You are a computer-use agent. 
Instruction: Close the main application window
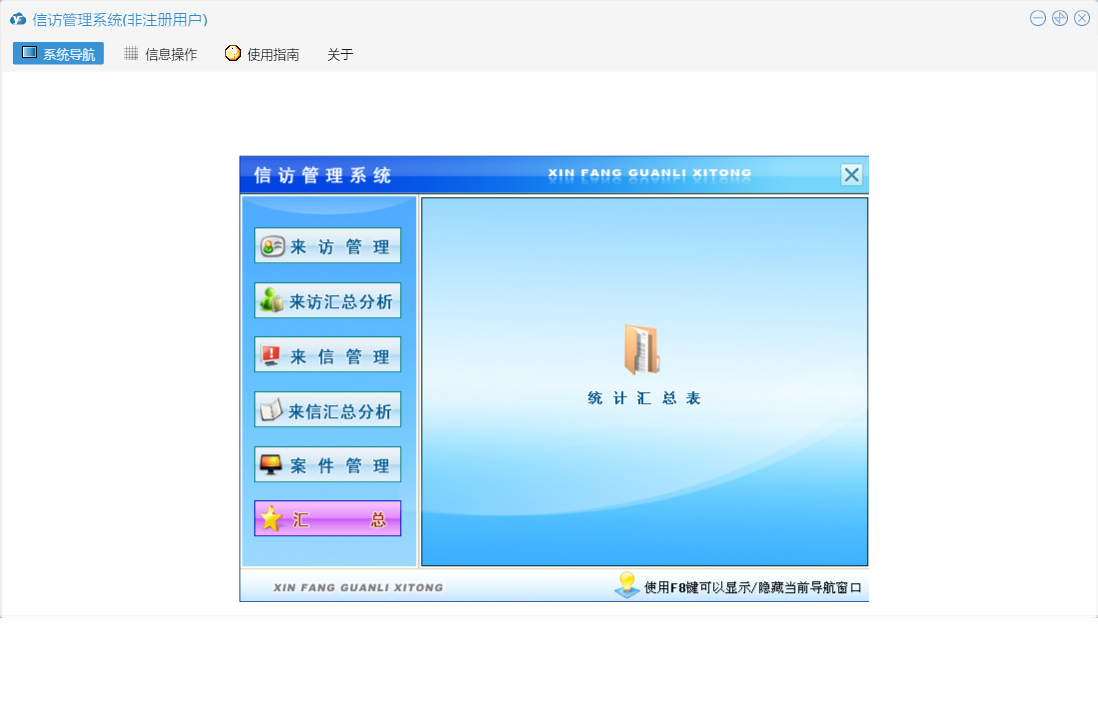(x=1082, y=18)
